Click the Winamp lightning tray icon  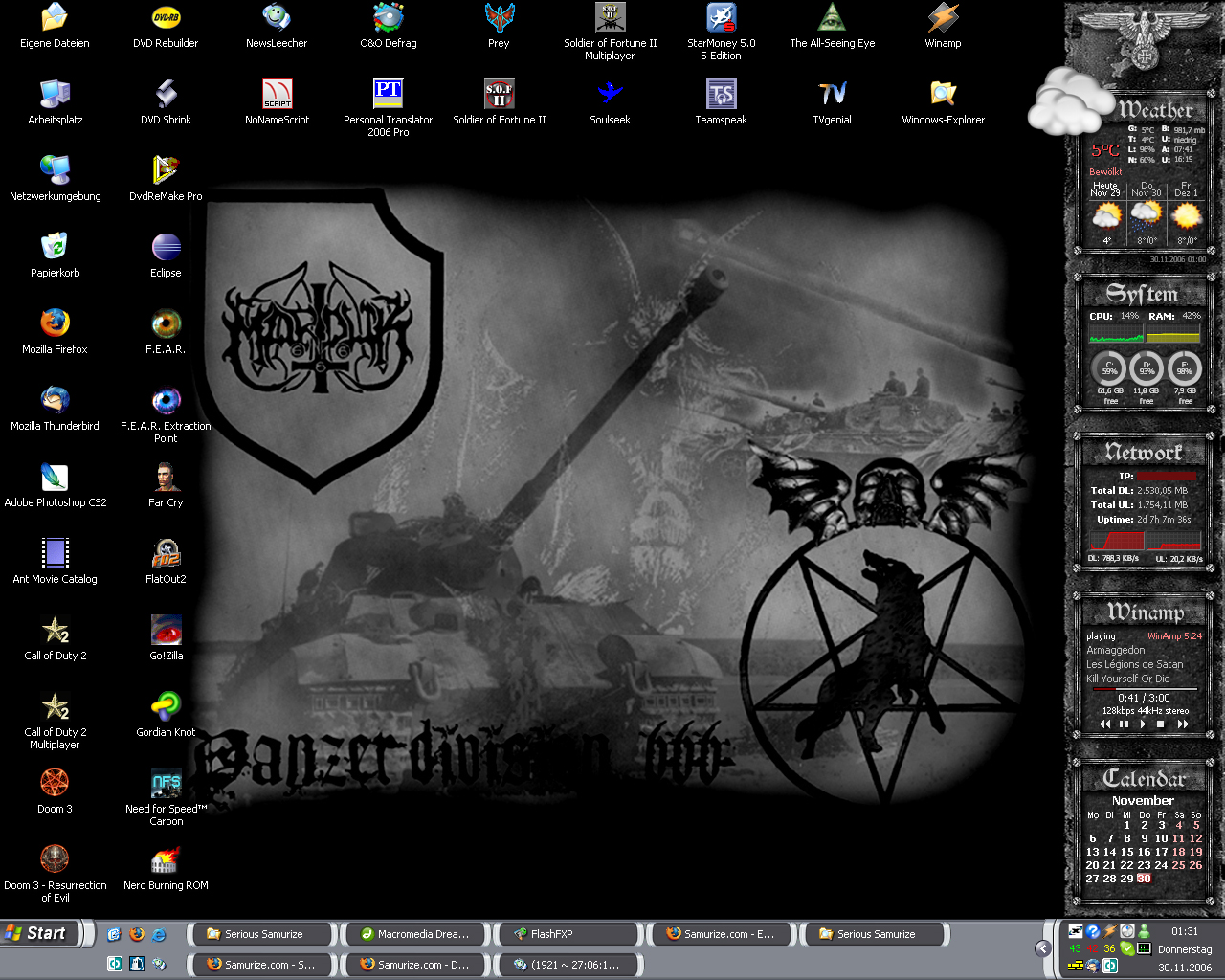click(1109, 931)
